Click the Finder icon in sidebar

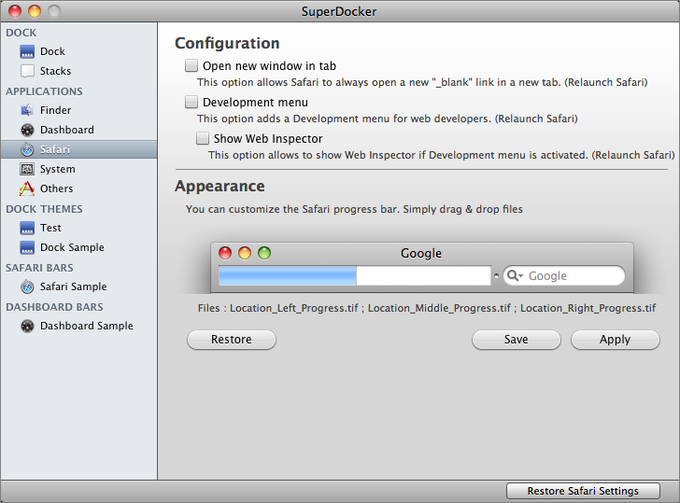coord(27,110)
